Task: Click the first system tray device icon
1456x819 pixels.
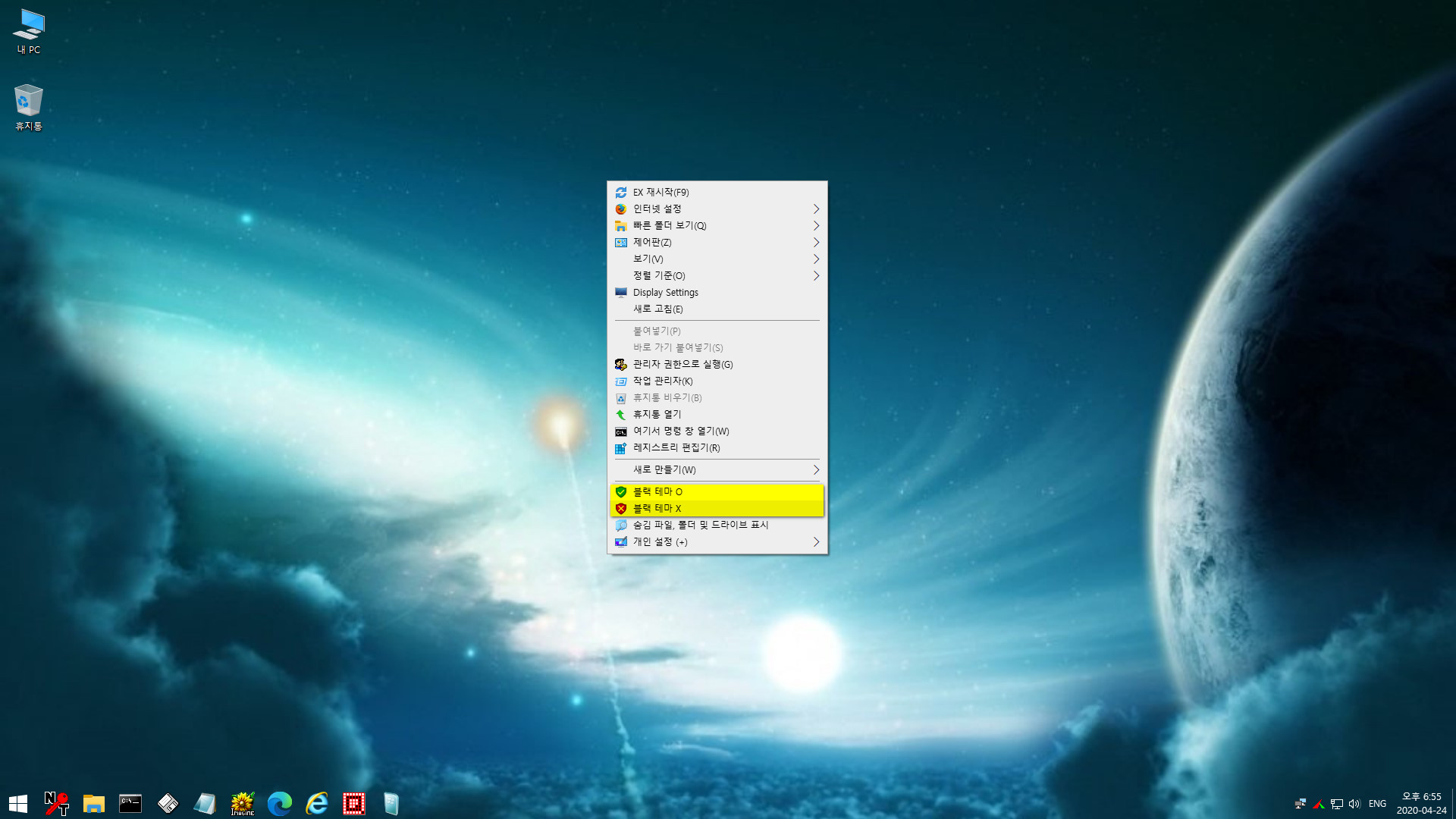Action: [1301, 804]
